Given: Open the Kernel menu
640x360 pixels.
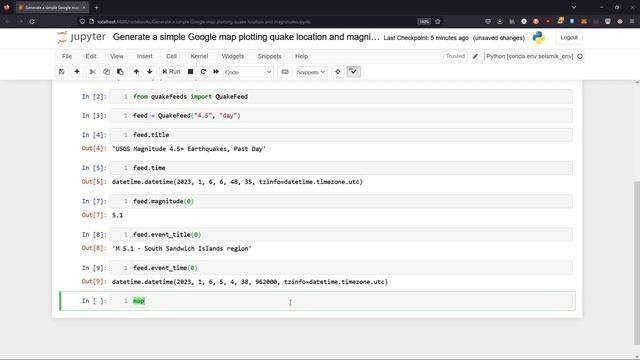Looking at the screenshot, I should tap(199, 56).
